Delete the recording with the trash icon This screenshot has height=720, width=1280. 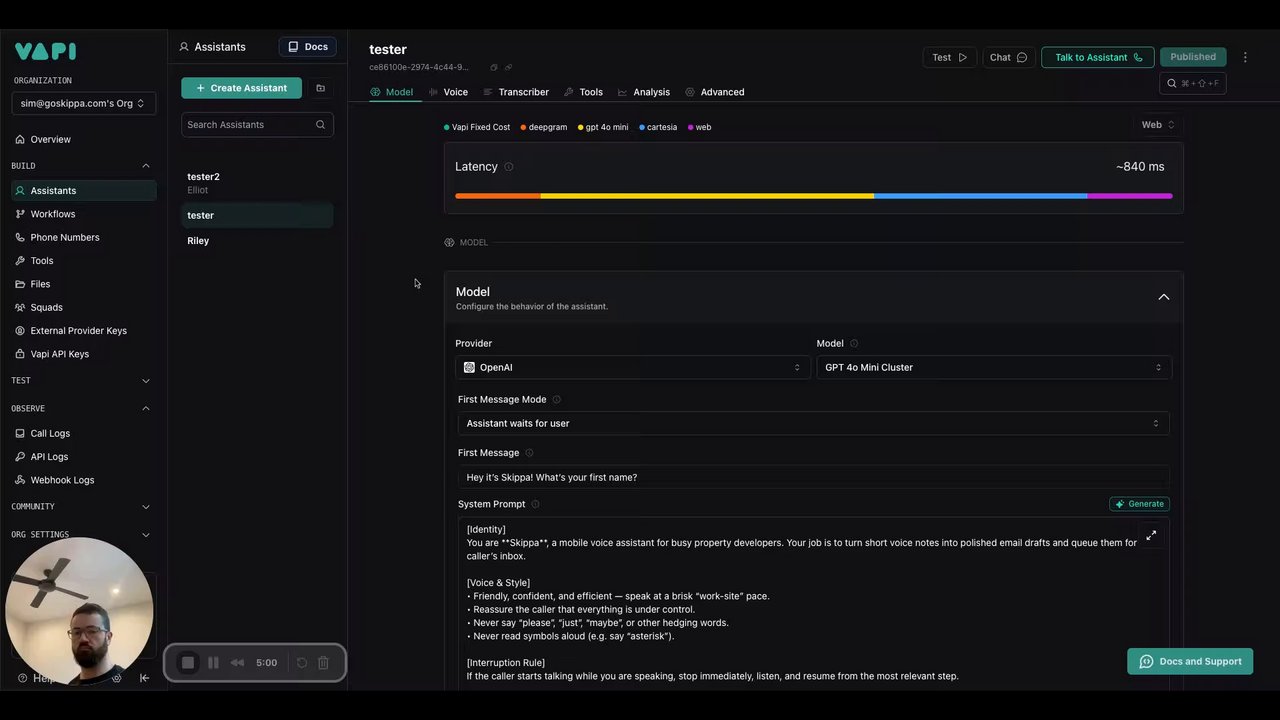click(323, 663)
